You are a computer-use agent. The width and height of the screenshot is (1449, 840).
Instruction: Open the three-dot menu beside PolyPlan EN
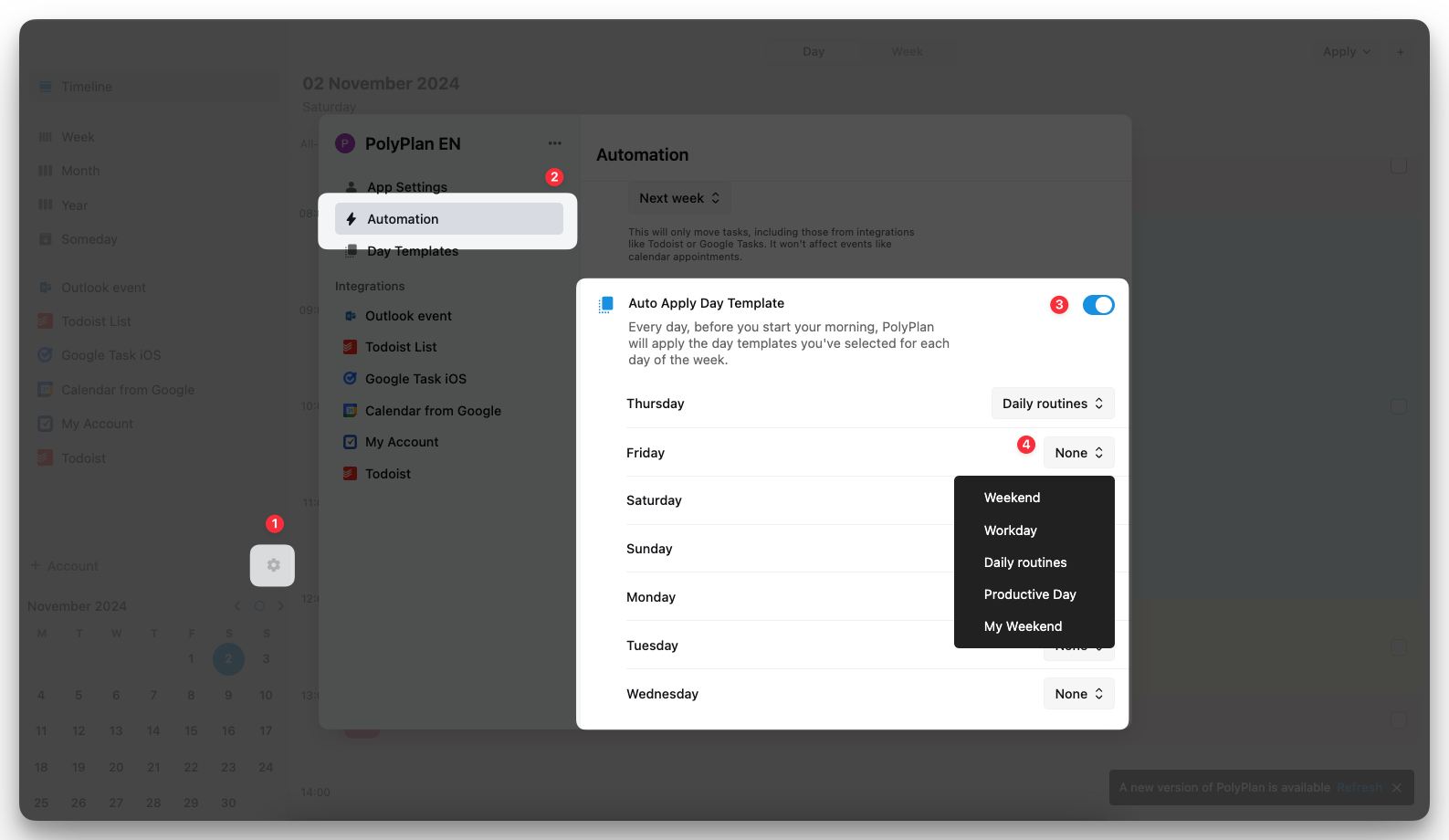pyautogui.click(x=555, y=143)
